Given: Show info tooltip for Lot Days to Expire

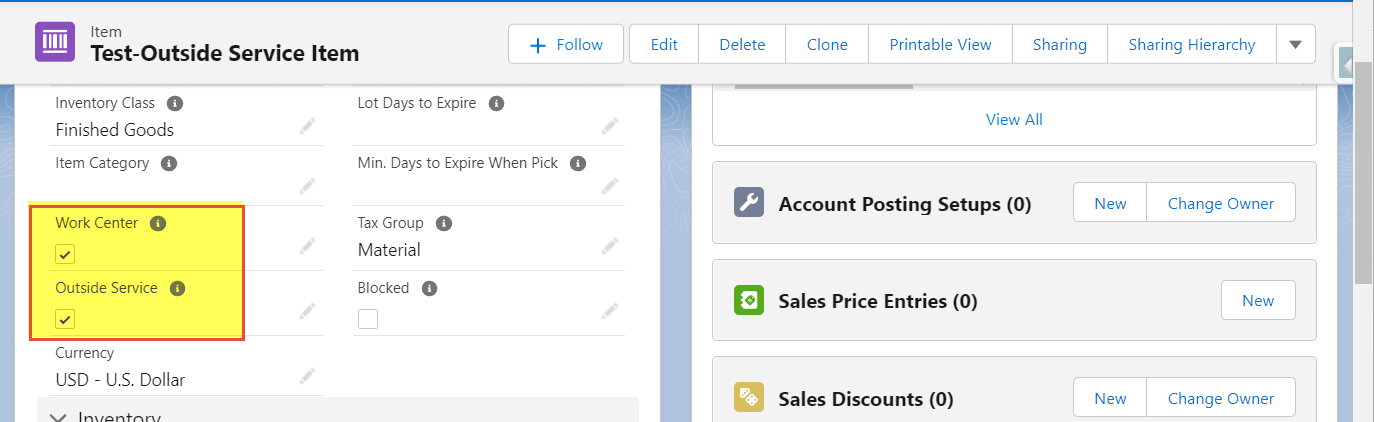Looking at the screenshot, I should (496, 103).
